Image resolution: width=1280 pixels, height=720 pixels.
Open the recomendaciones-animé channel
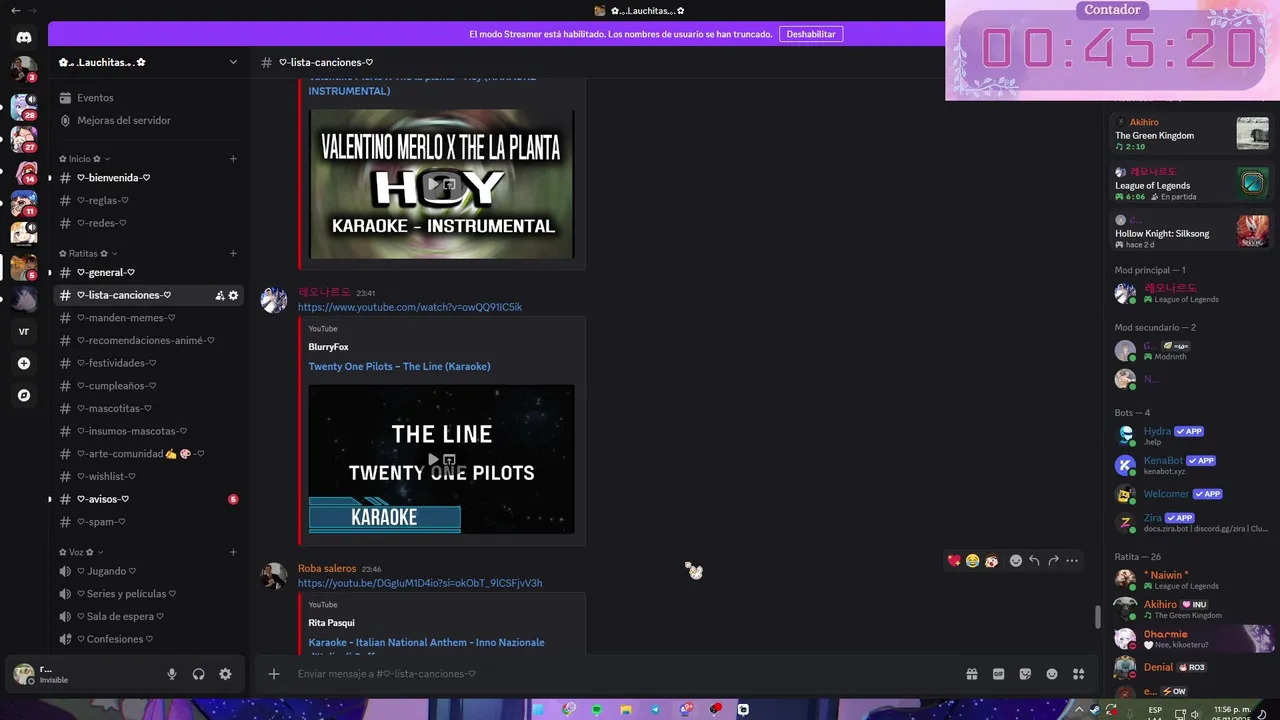(x=148, y=340)
